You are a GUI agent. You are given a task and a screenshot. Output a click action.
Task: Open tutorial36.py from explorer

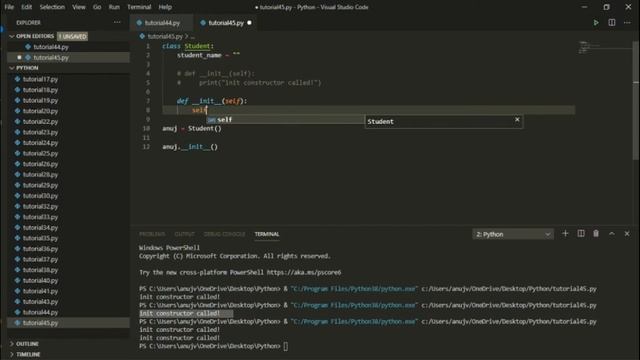tap(40, 249)
